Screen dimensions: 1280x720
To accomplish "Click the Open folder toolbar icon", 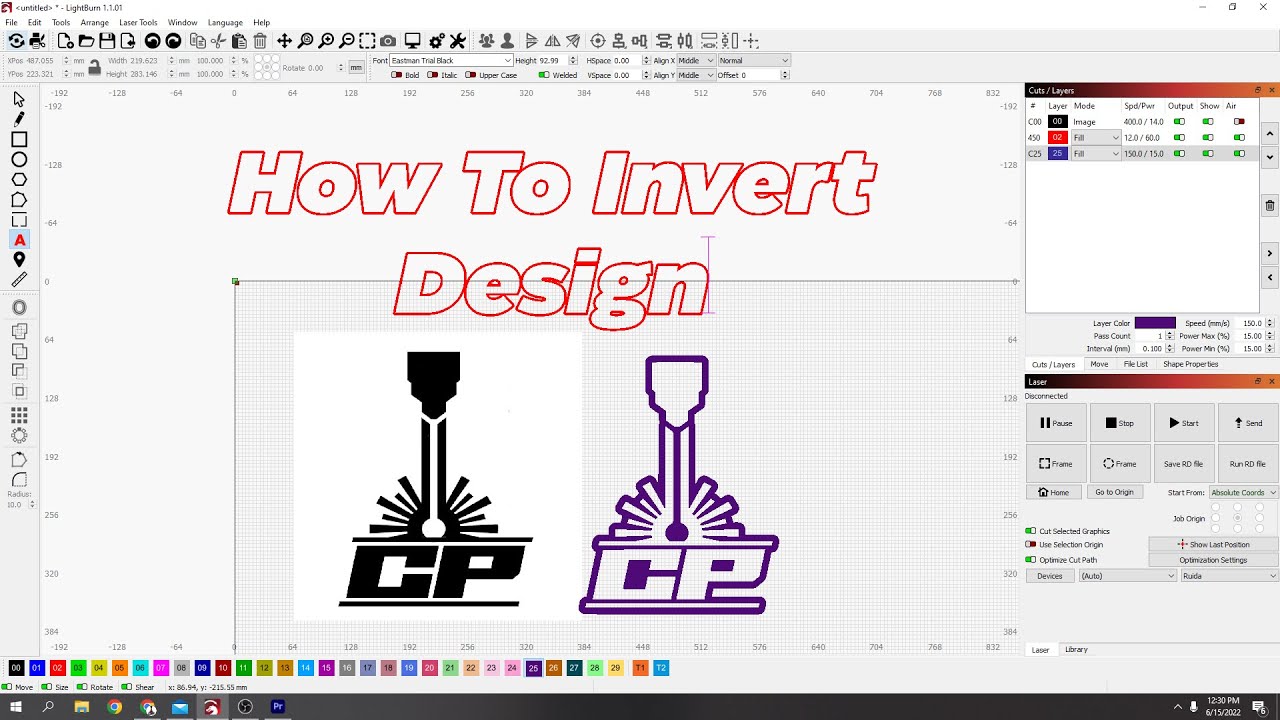I will coord(86,41).
